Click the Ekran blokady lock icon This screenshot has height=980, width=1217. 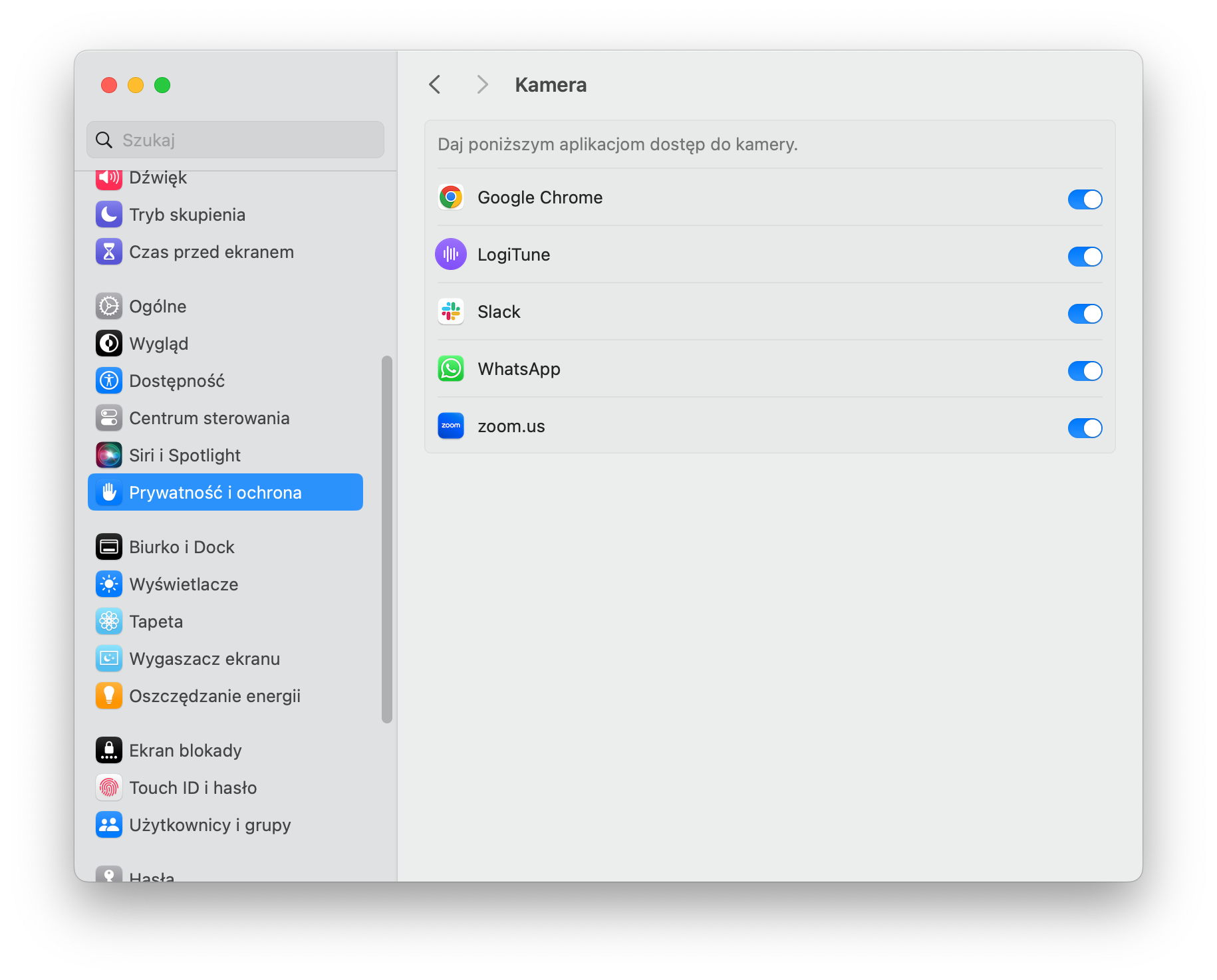108,751
